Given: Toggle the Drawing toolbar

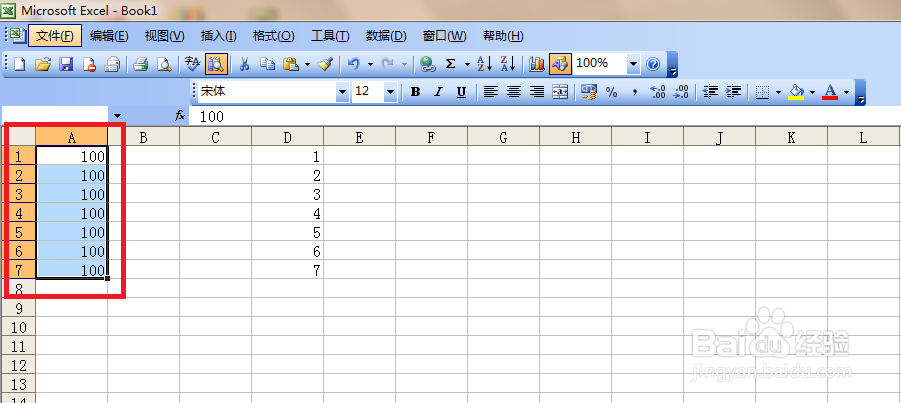Looking at the screenshot, I should tap(560, 64).
